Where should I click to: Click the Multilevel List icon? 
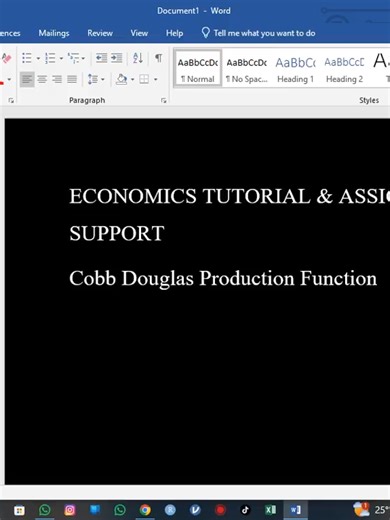(x=73, y=58)
